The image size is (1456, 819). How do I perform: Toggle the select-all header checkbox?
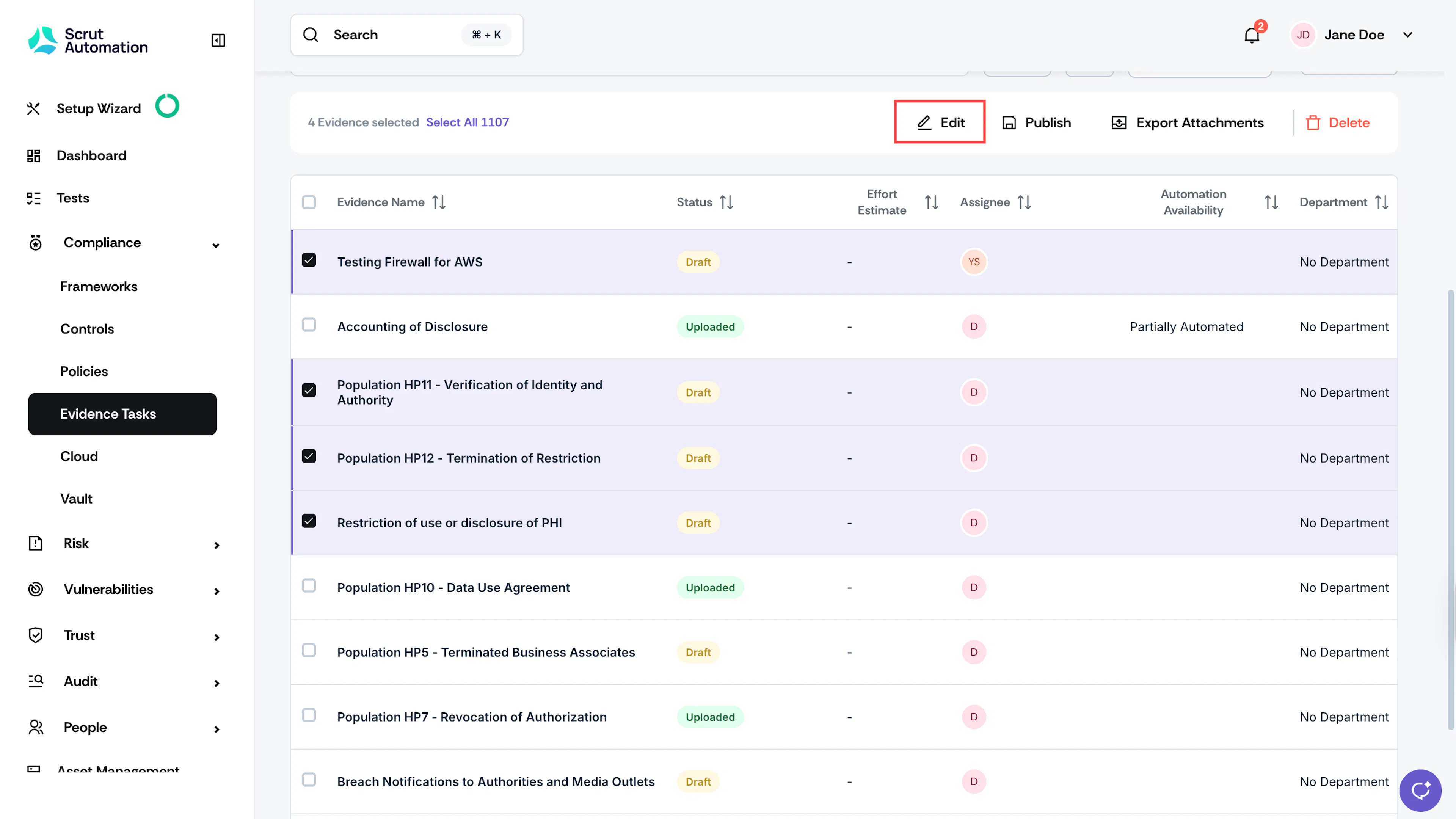click(309, 202)
